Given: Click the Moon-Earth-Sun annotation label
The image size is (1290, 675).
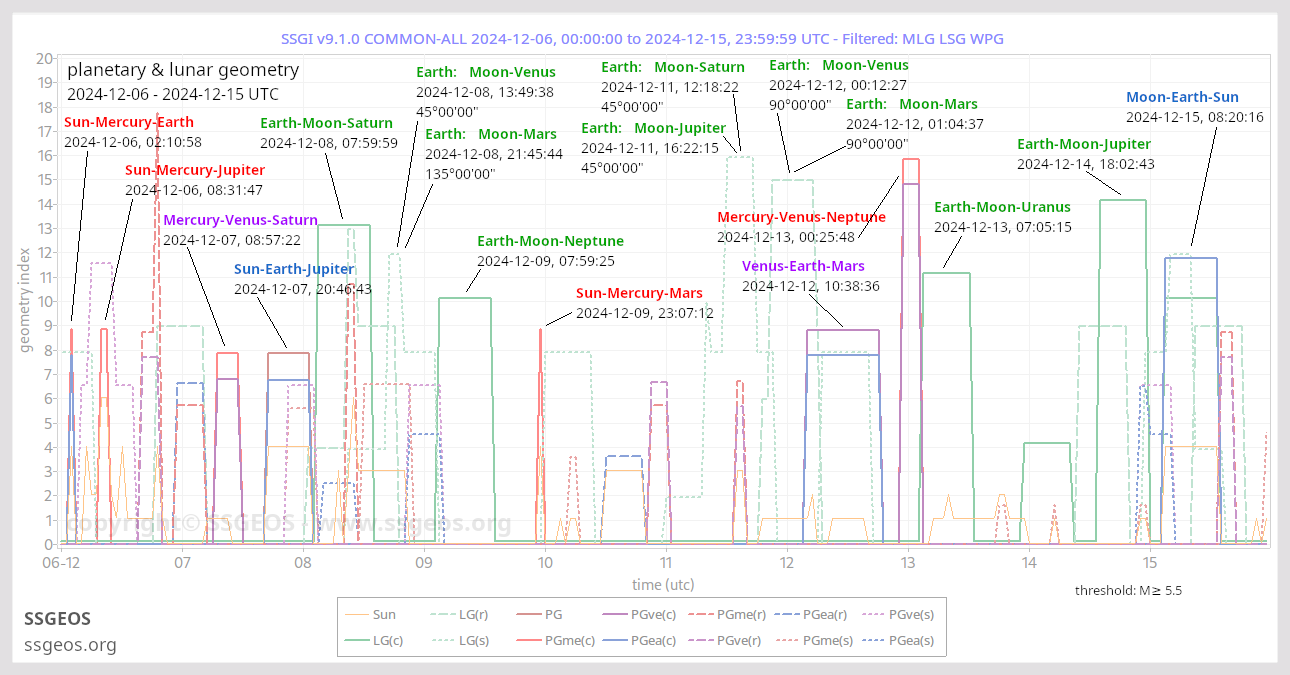Looking at the screenshot, I should pos(1182,97).
